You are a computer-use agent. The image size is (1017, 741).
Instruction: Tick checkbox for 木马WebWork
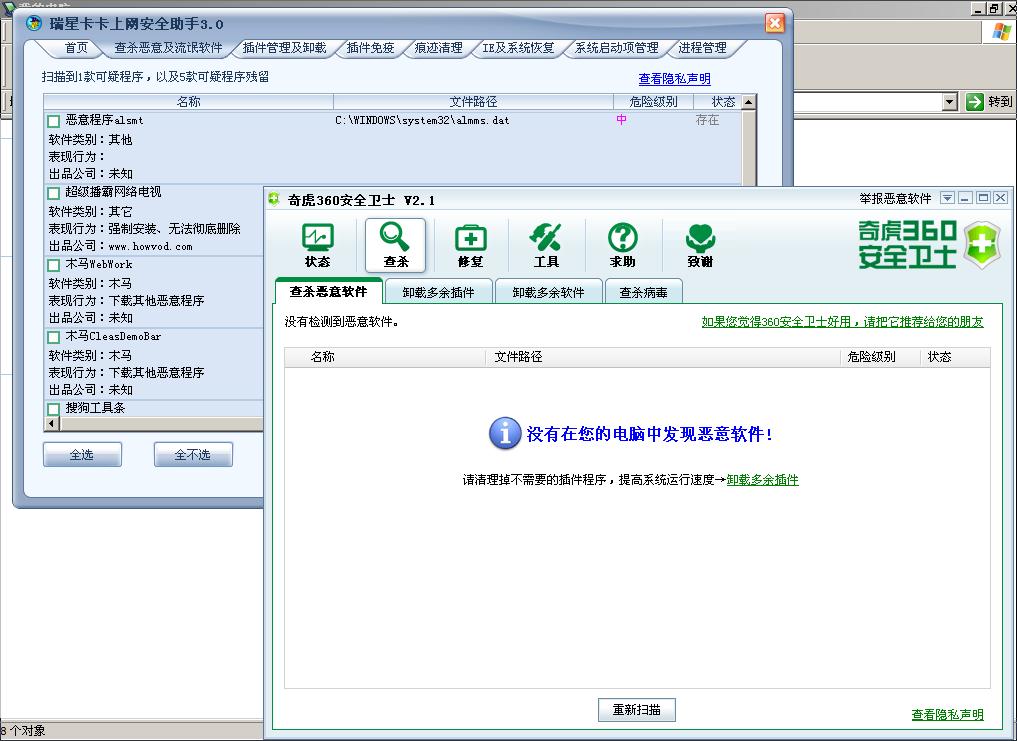(54, 265)
